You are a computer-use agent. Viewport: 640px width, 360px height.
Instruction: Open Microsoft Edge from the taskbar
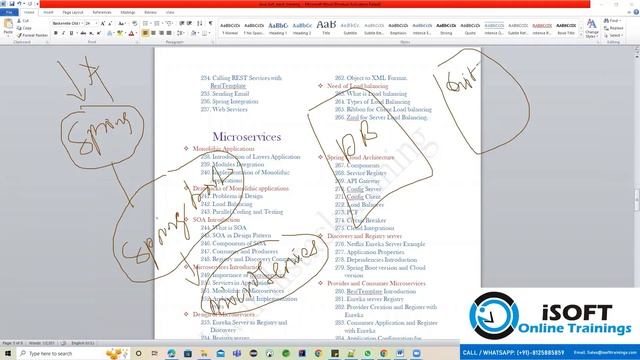pyautogui.click(x=171, y=353)
